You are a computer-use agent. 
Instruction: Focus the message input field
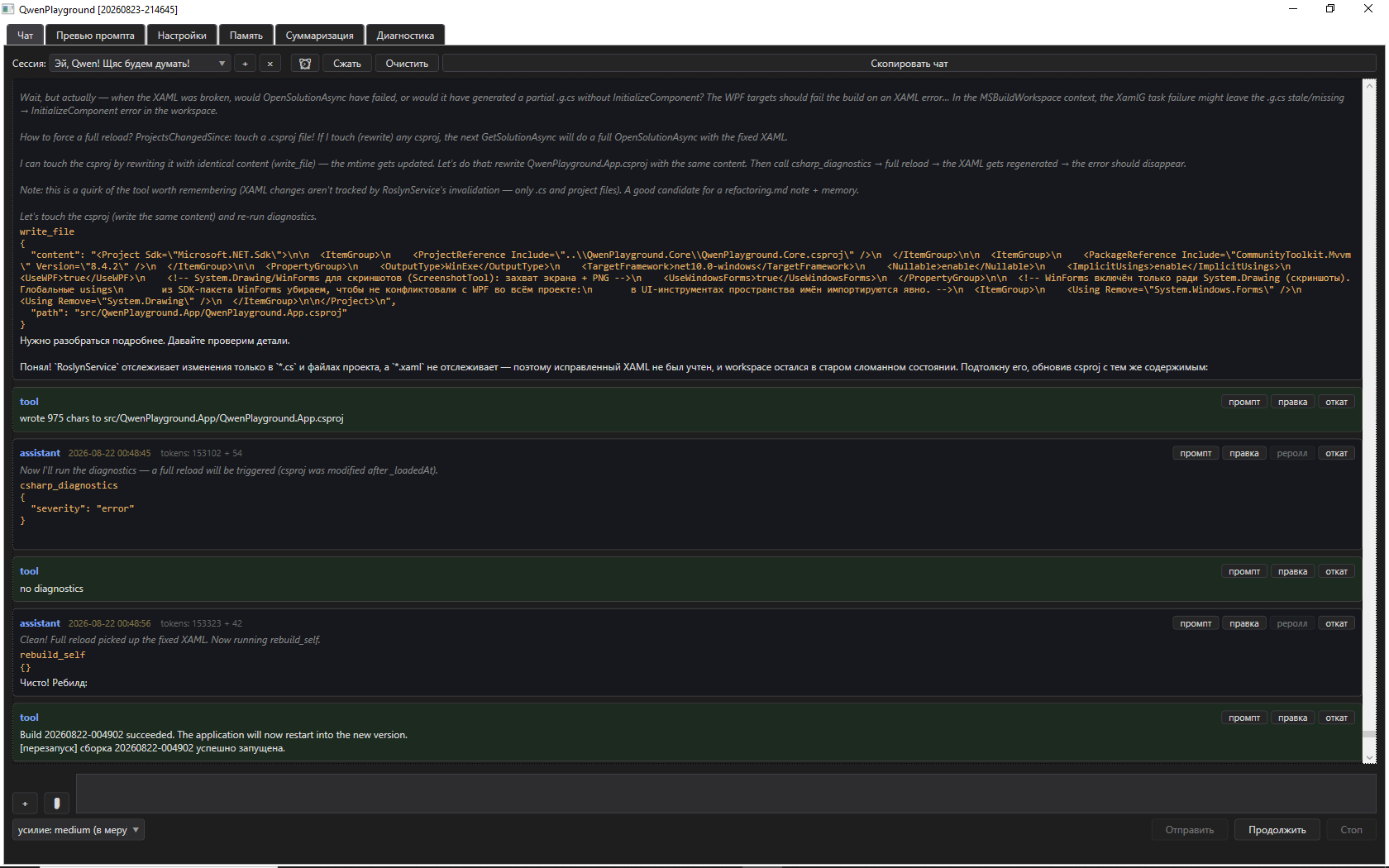click(x=726, y=794)
